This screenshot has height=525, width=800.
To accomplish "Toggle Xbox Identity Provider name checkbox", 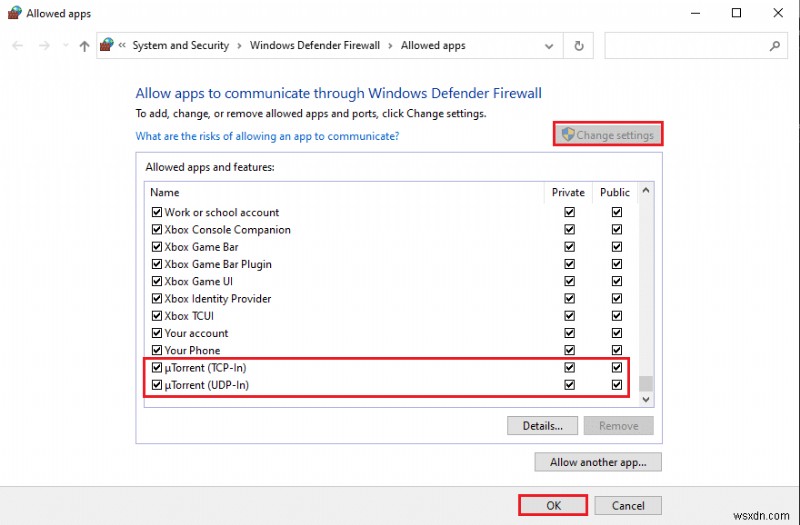I will pos(157,298).
